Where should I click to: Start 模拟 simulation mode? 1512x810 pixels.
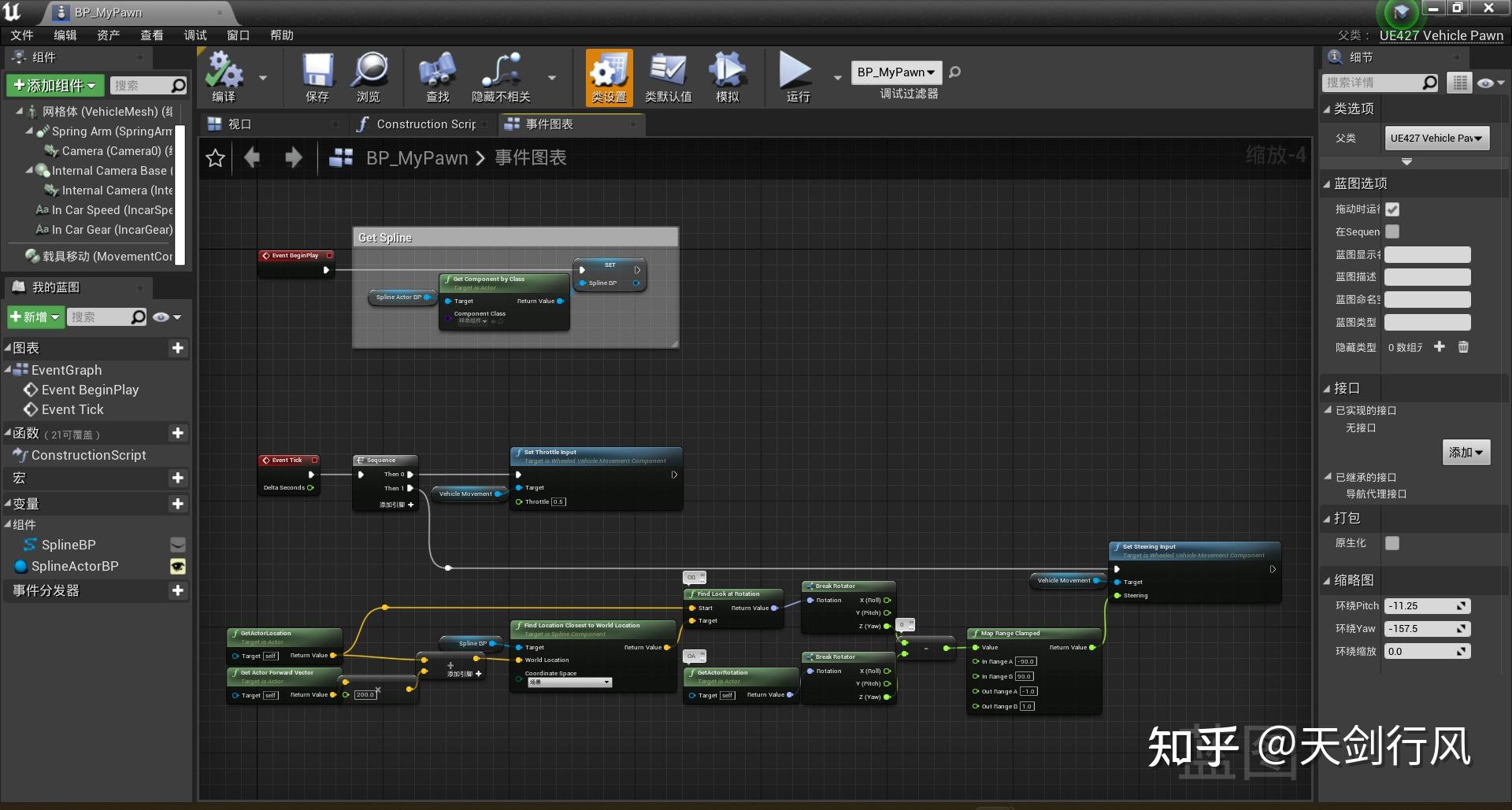727,76
